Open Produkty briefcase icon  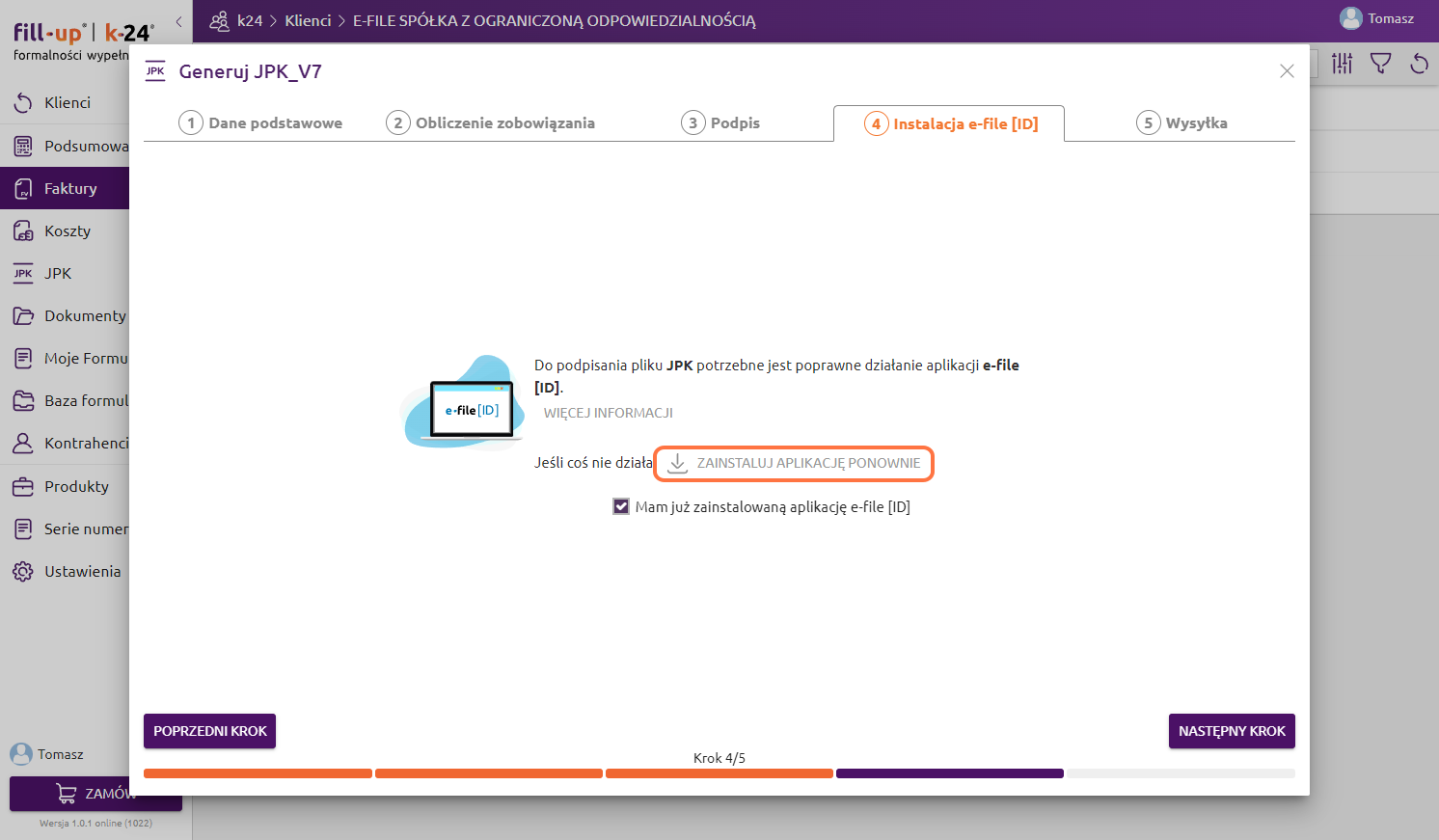pyautogui.click(x=23, y=487)
